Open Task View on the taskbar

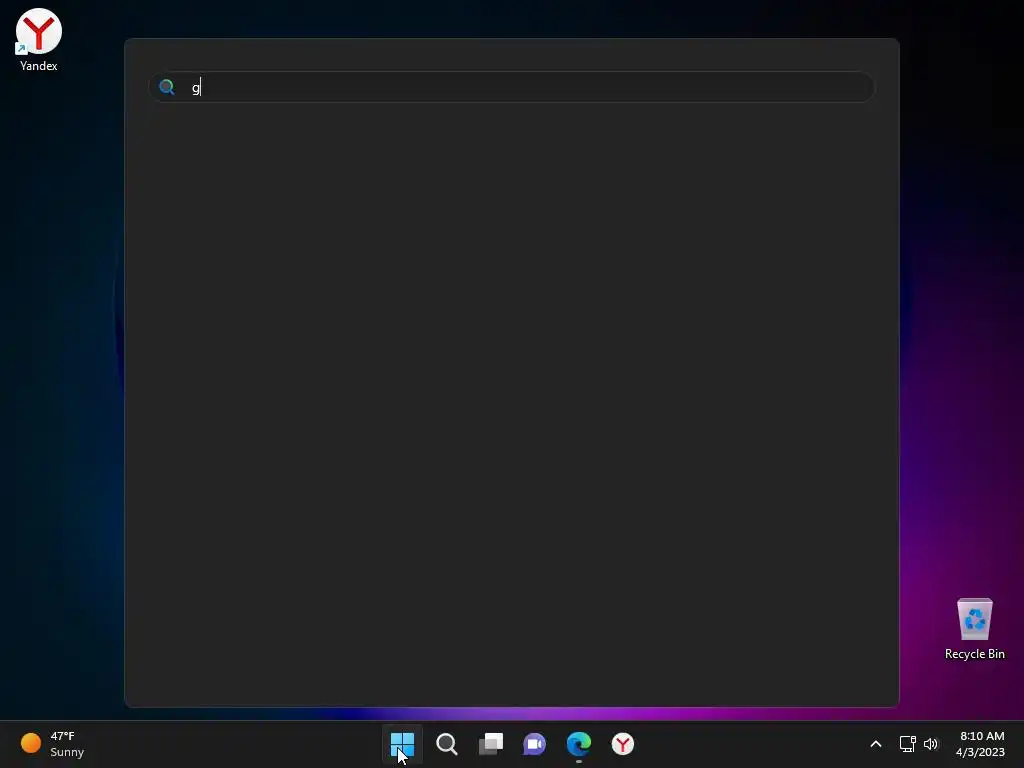click(x=490, y=744)
